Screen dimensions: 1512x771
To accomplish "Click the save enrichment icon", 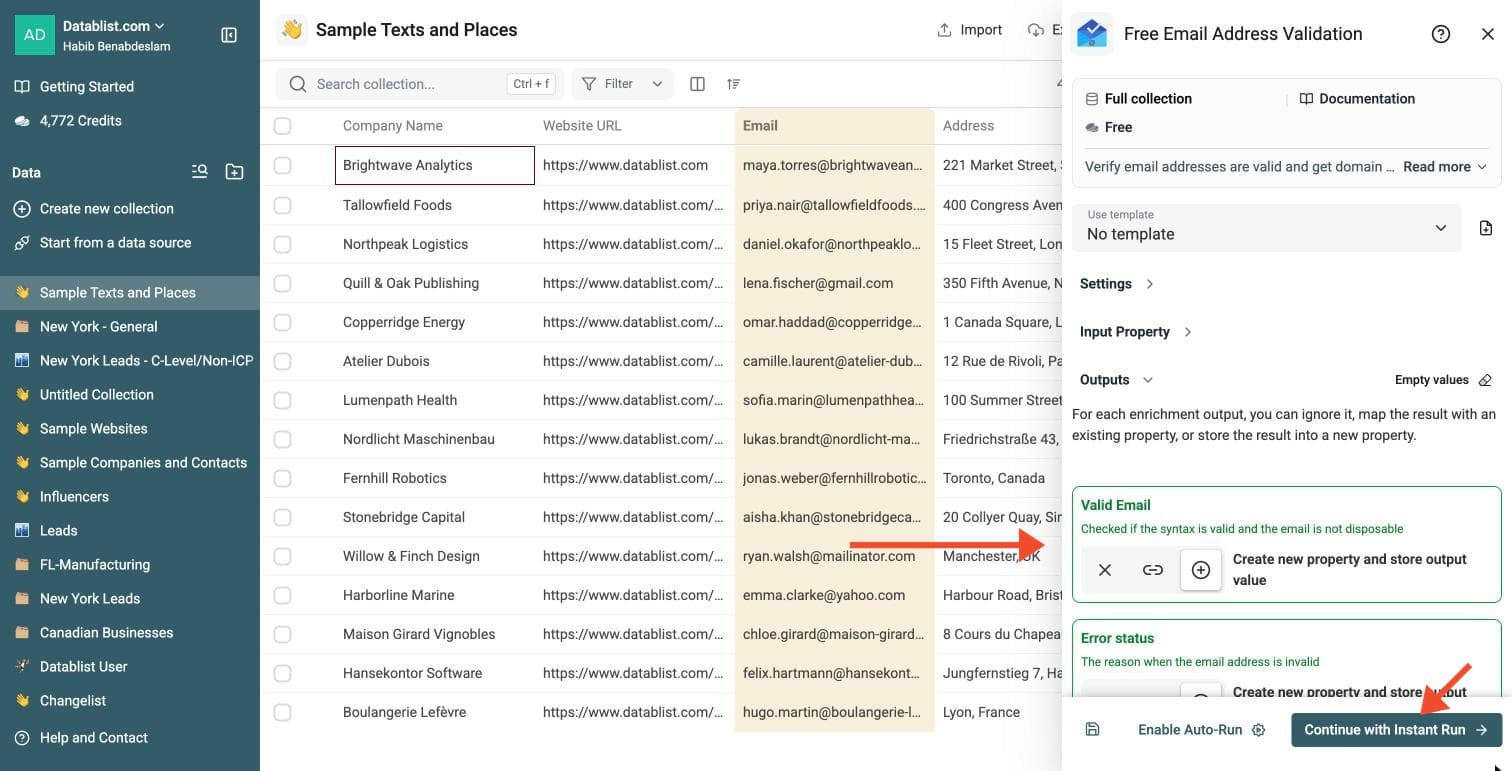I will pos(1092,730).
